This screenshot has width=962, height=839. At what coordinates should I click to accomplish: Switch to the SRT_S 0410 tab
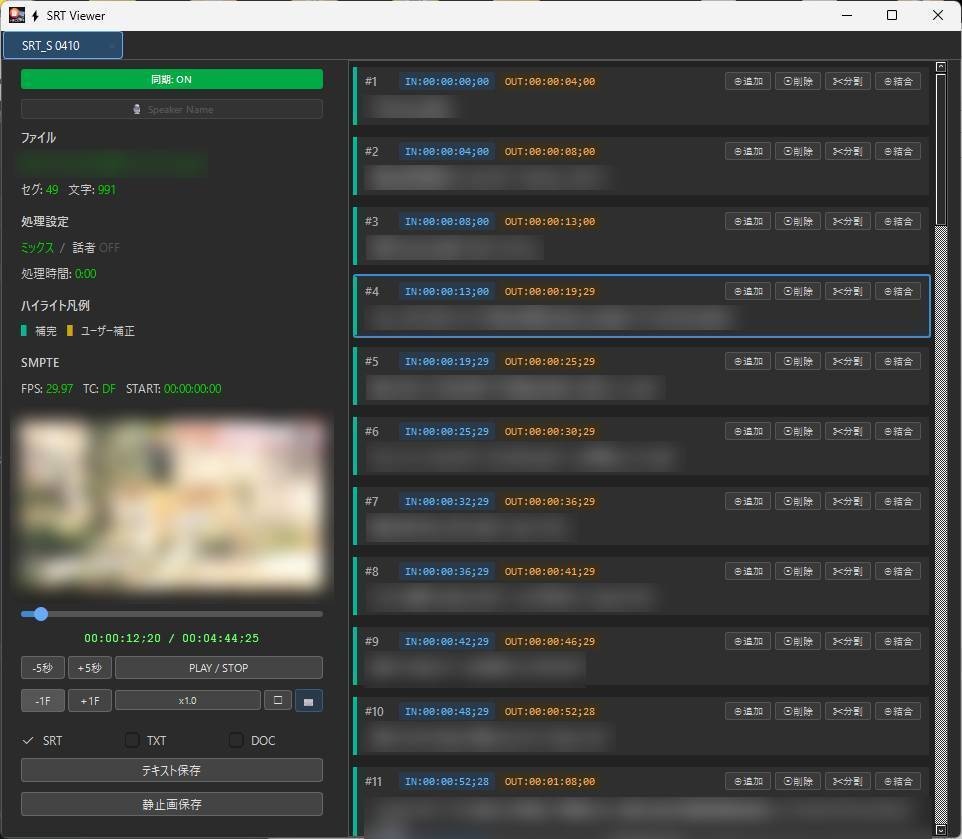pyautogui.click(x=63, y=45)
